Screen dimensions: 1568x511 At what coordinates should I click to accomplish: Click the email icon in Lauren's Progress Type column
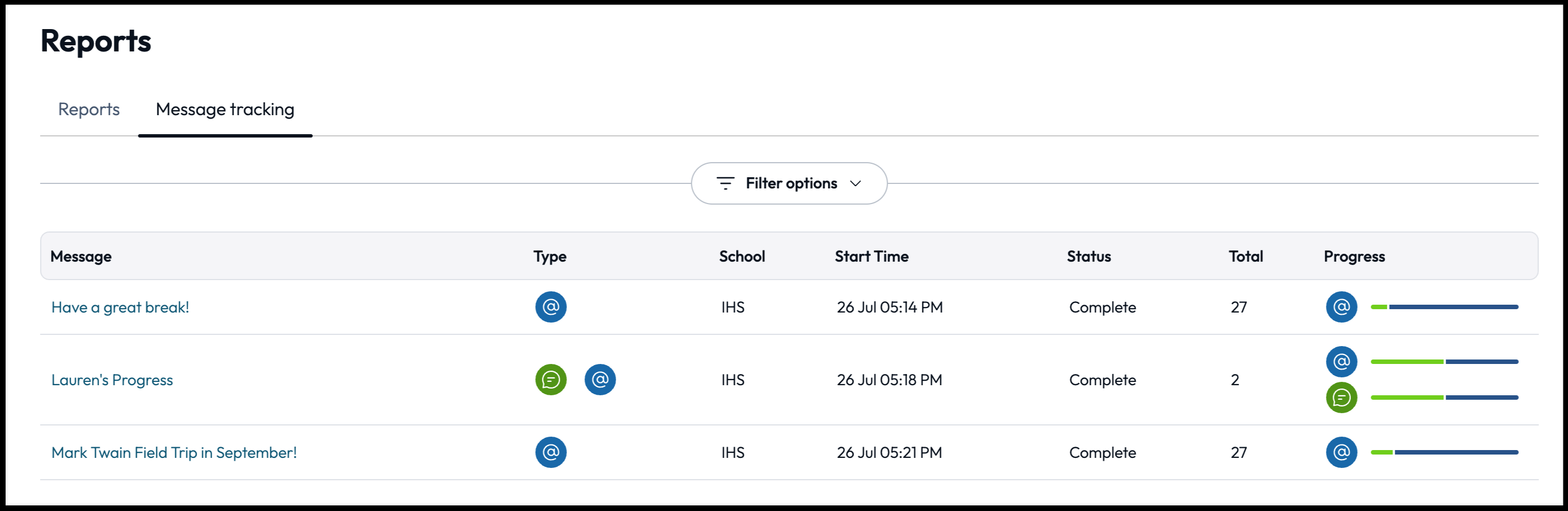(x=600, y=380)
